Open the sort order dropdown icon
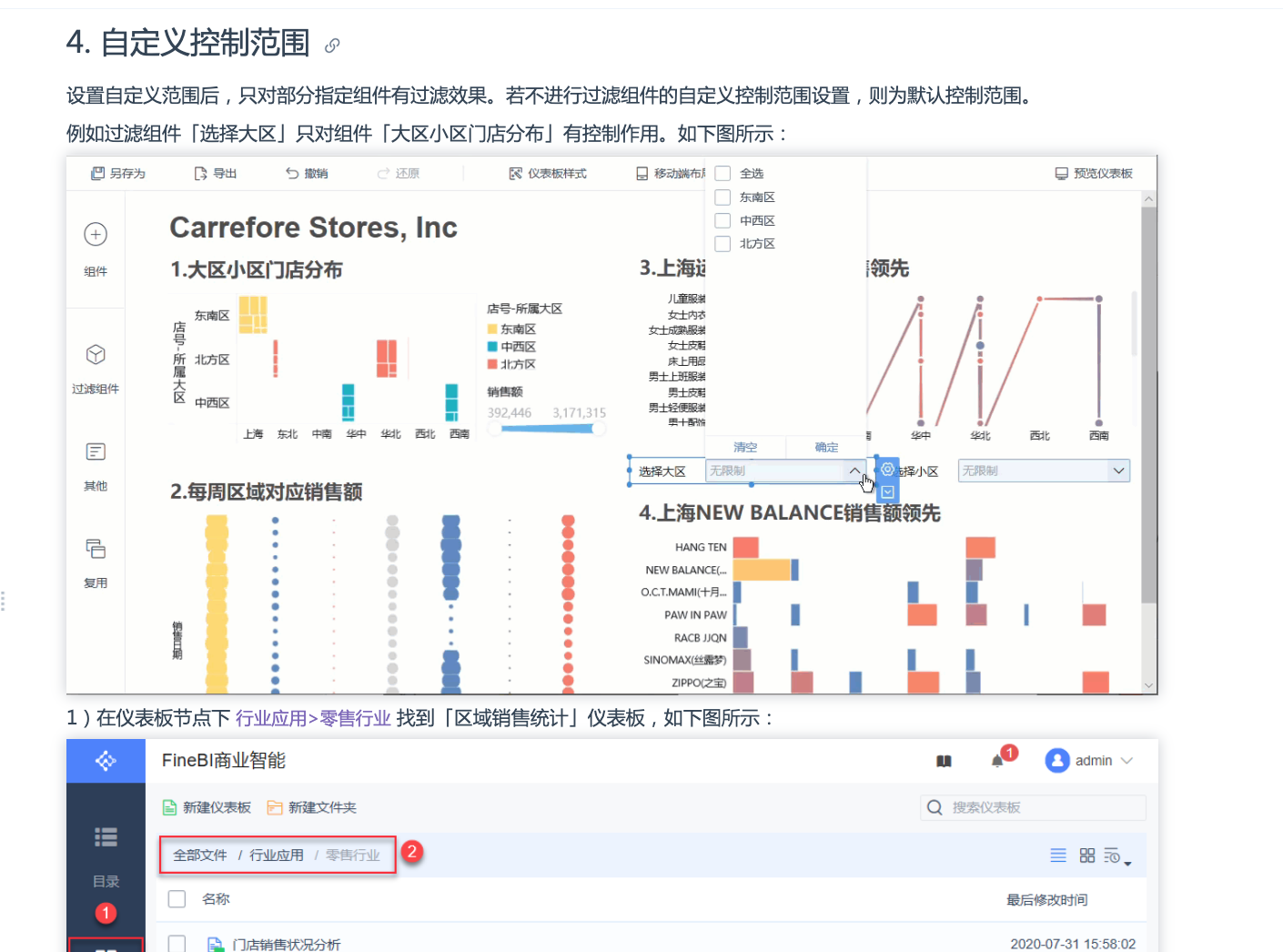The height and width of the screenshot is (952, 1283). point(1117,856)
